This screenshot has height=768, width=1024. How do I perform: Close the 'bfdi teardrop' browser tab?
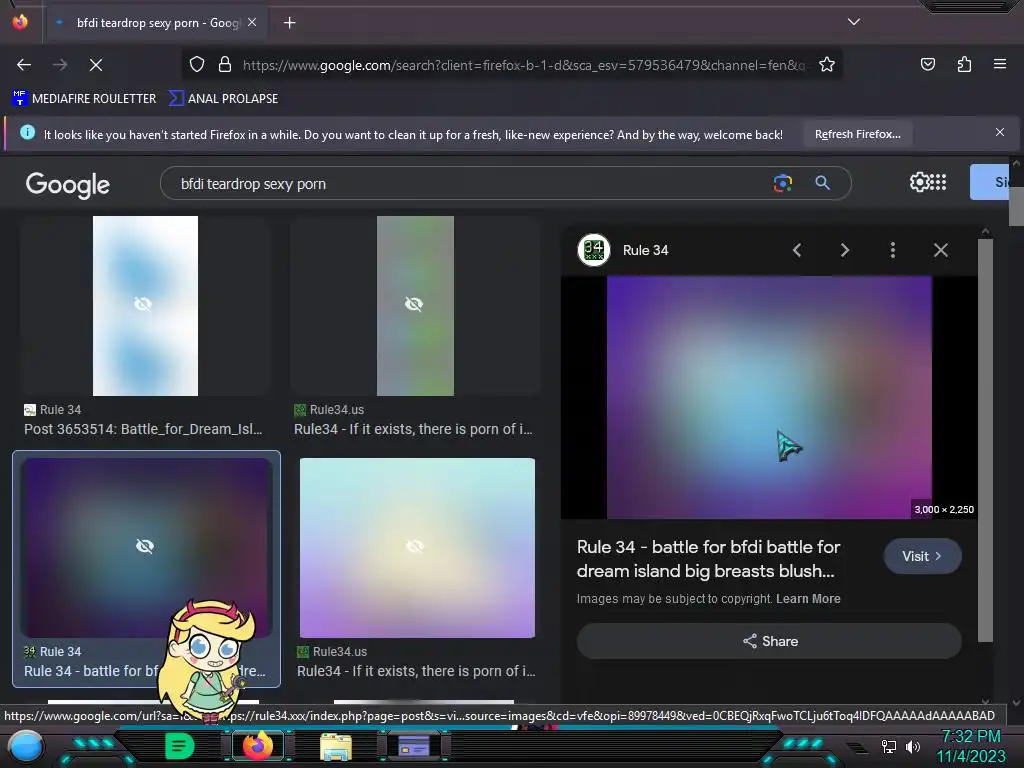click(x=252, y=22)
